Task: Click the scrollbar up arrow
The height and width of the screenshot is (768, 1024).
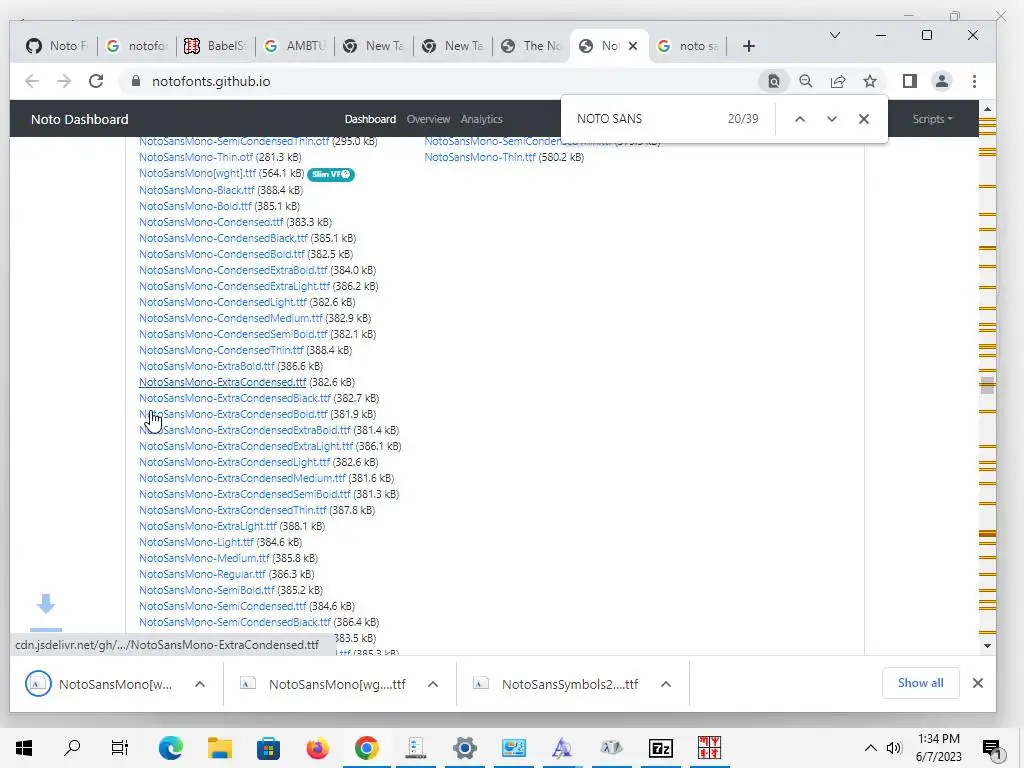Action: (x=987, y=109)
